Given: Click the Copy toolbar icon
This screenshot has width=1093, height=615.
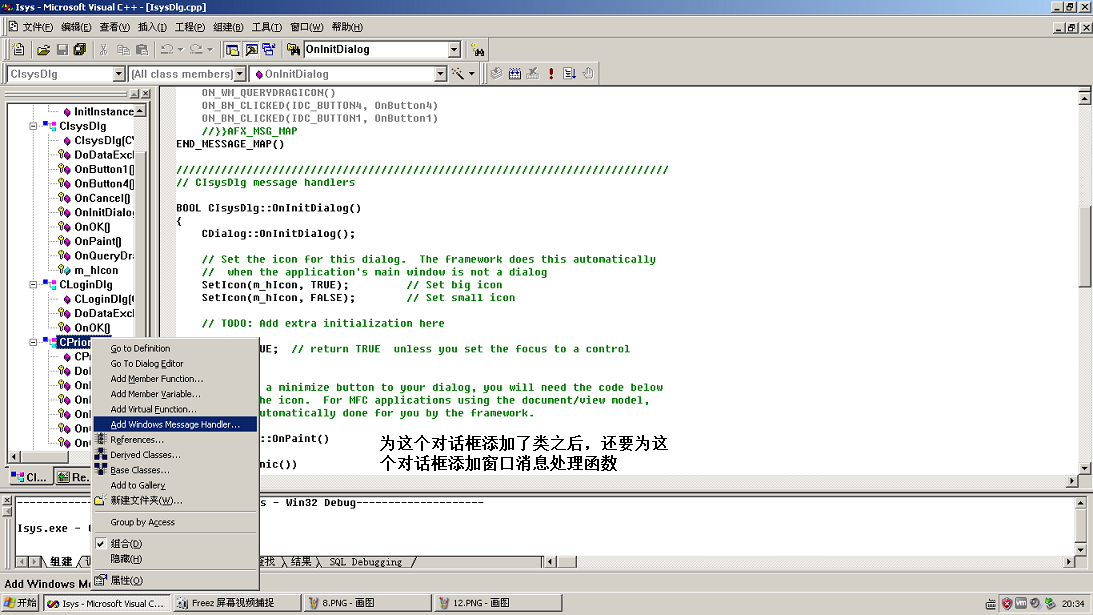Looking at the screenshot, I should [123, 50].
